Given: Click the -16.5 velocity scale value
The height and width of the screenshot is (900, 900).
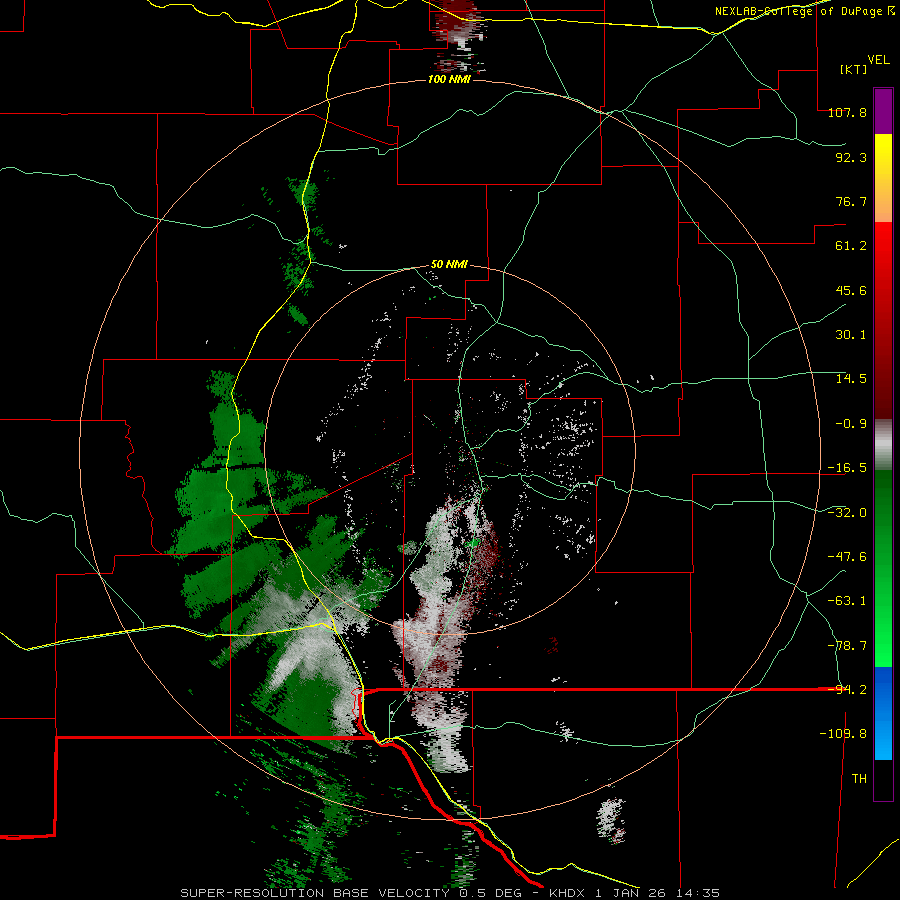Looking at the screenshot, I should [x=847, y=468].
